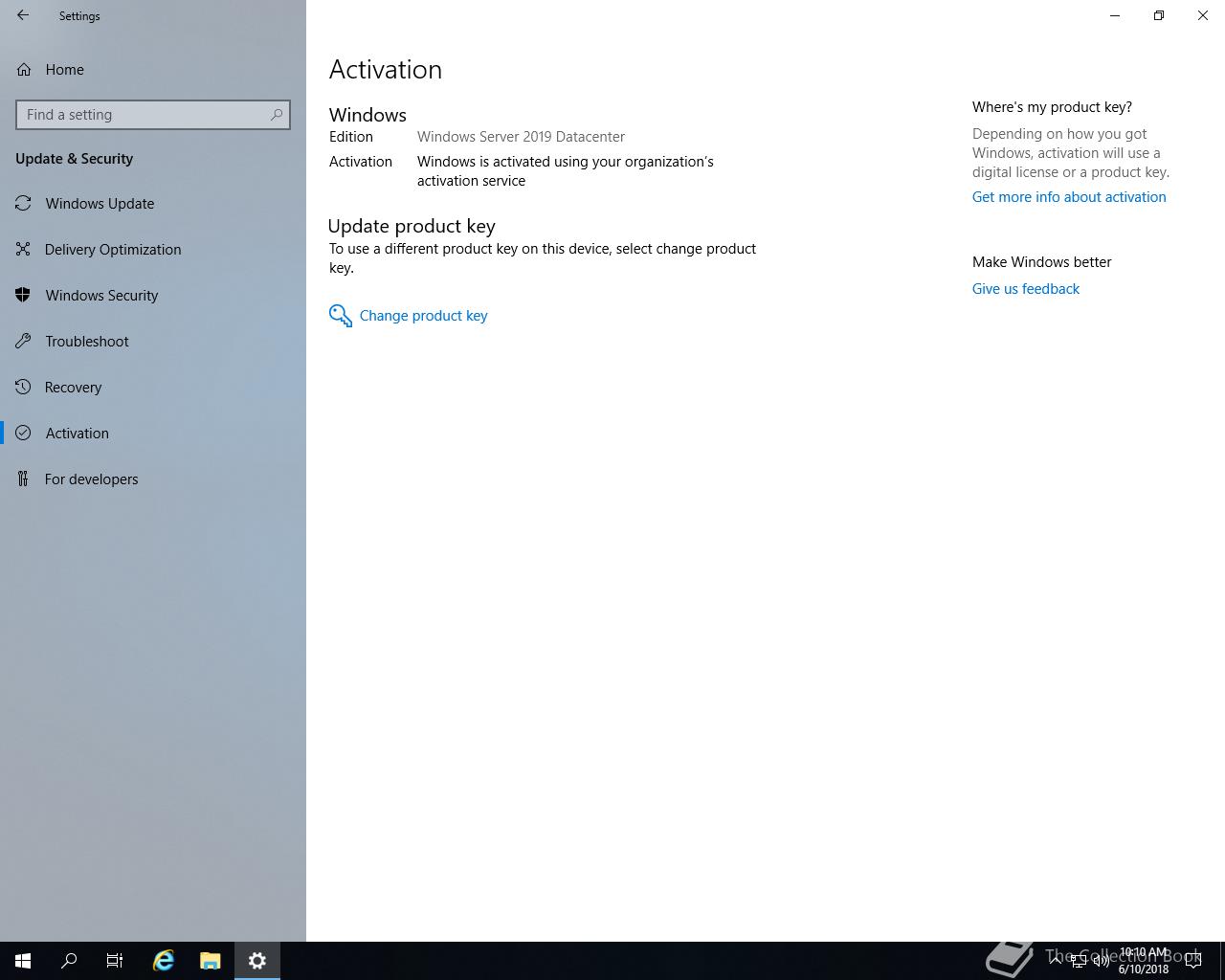Open the Troubleshoot page
1225x980 pixels.
point(153,342)
